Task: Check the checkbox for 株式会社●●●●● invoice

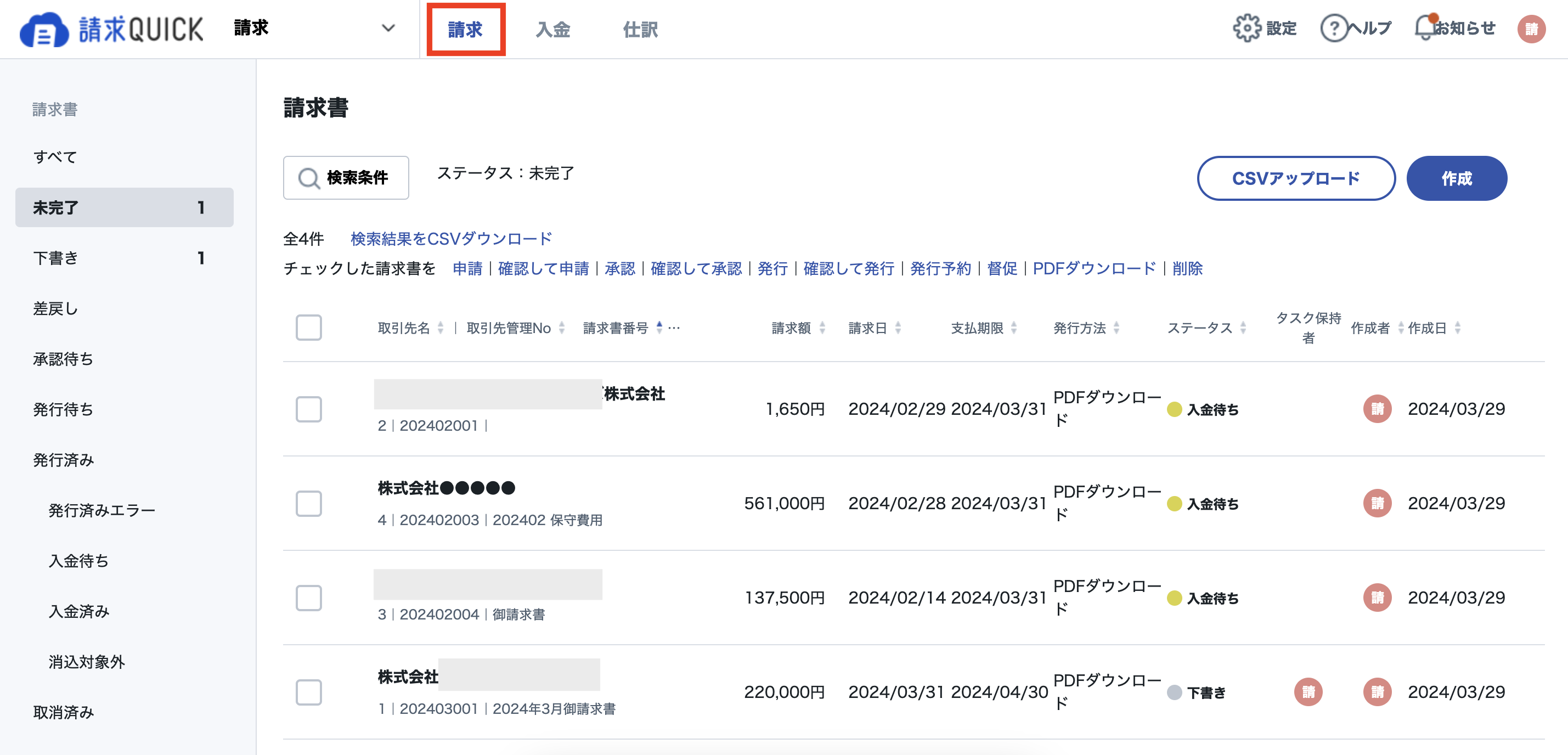Action: pos(308,504)
